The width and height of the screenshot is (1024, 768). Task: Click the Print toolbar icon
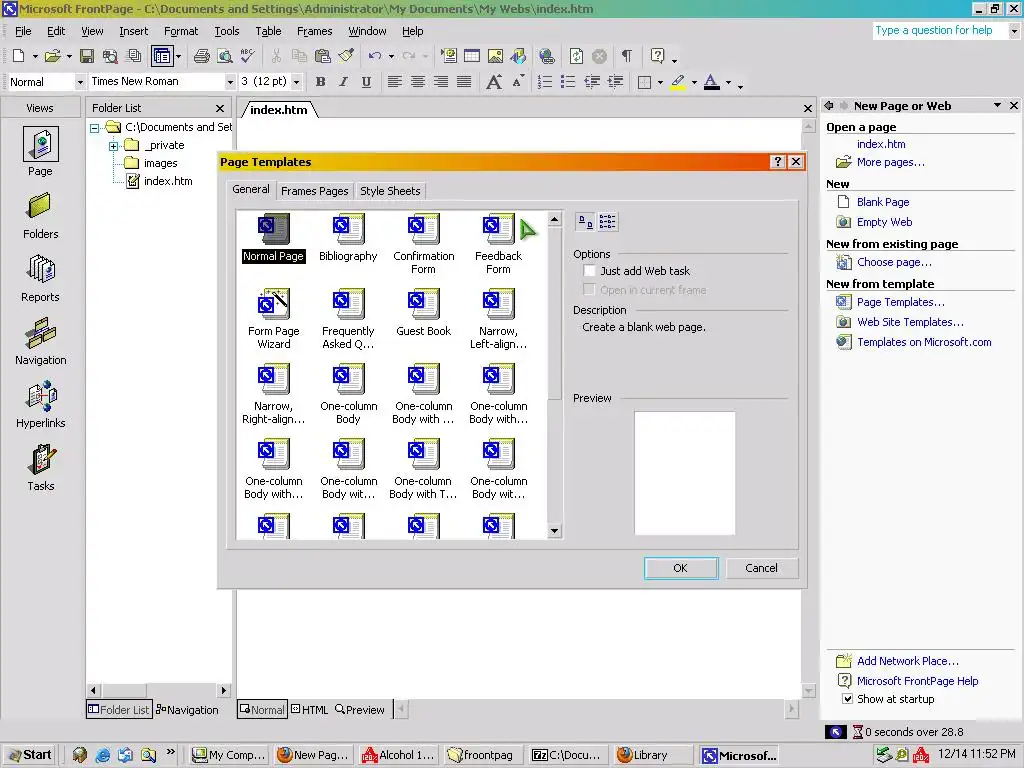pos(202,56)
